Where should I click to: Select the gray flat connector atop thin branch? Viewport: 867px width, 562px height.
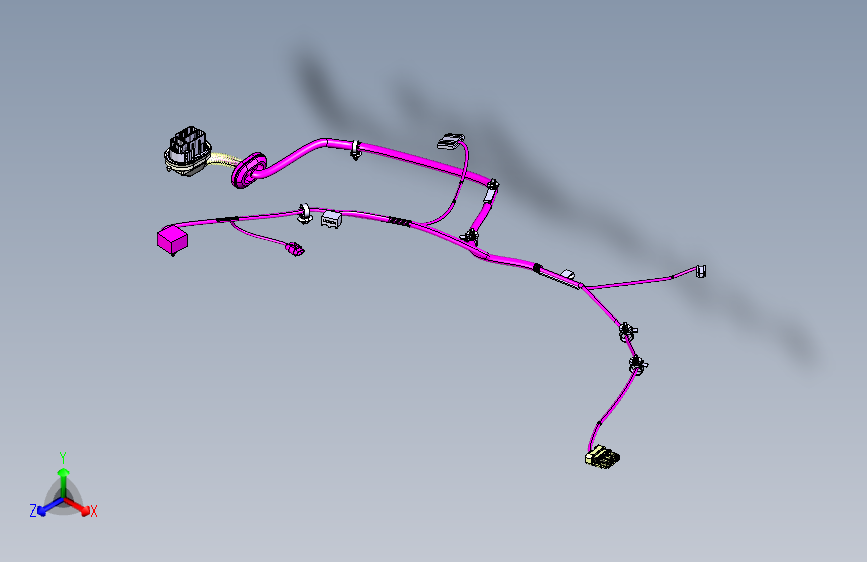pyautogui.click(x=451, y=140)
